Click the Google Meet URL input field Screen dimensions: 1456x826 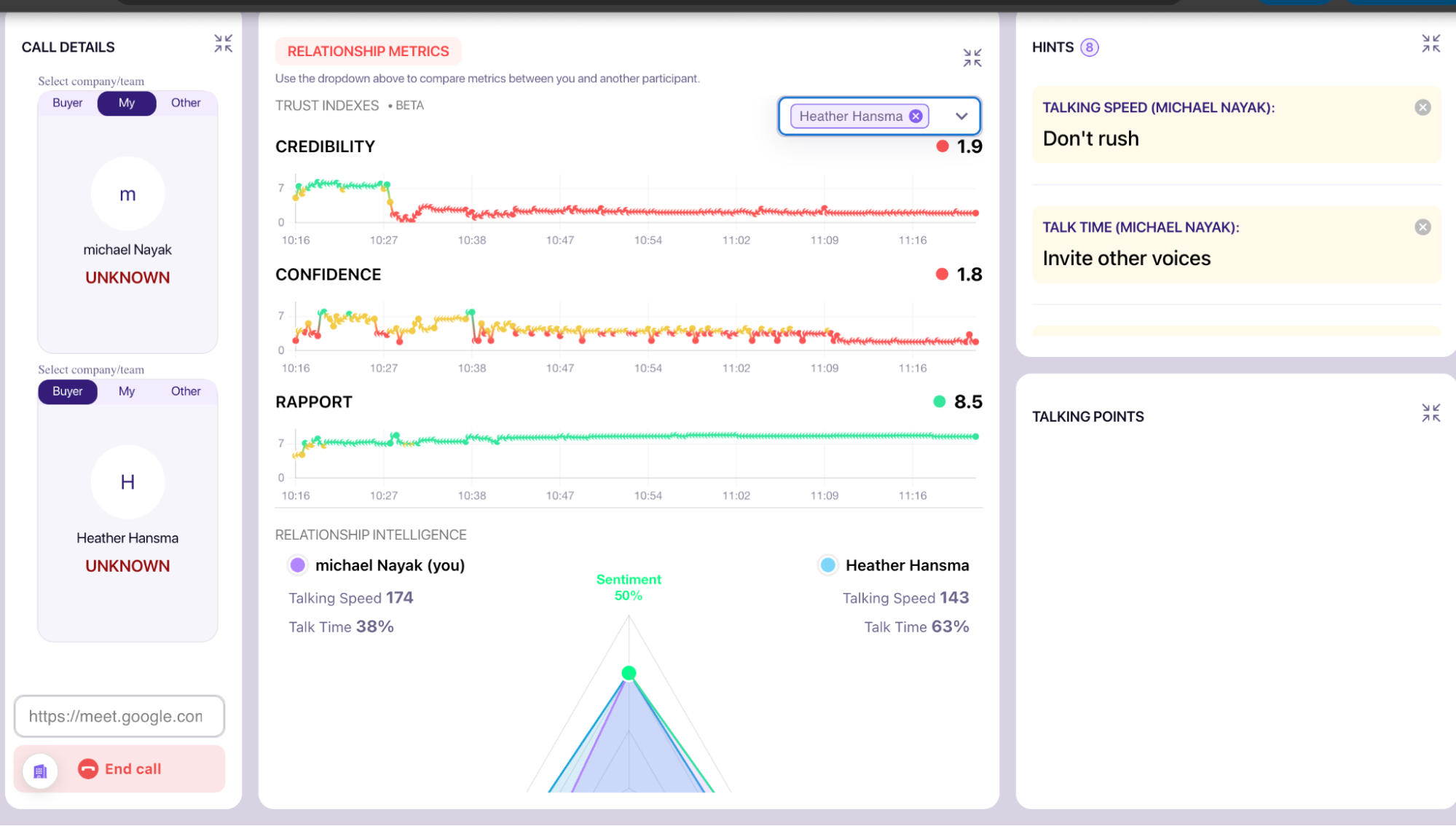(119, 716)
